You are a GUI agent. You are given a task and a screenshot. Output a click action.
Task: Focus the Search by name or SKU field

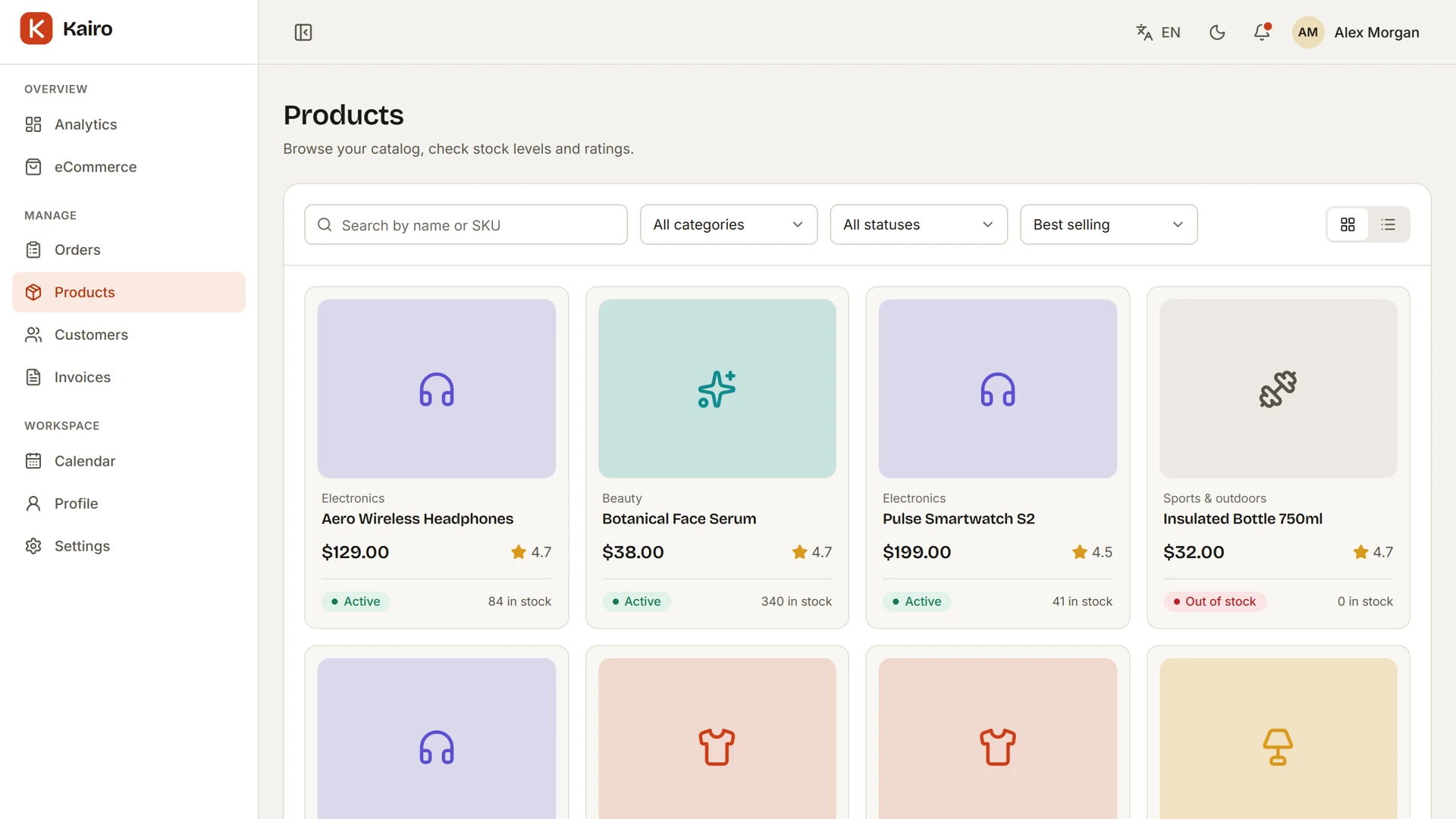coord(466,224)
